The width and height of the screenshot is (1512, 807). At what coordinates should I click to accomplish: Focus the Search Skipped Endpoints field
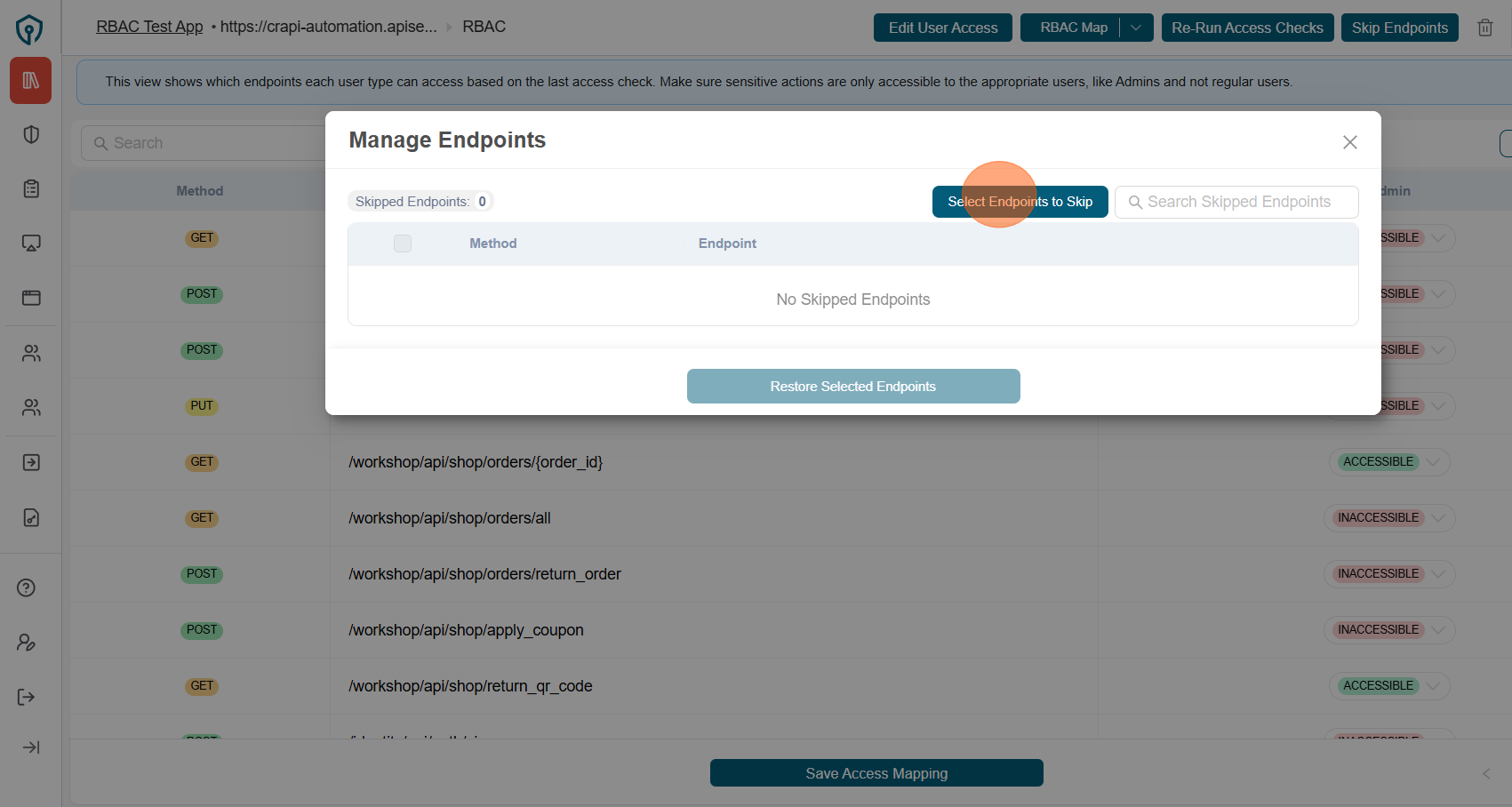click(1237, 202)
